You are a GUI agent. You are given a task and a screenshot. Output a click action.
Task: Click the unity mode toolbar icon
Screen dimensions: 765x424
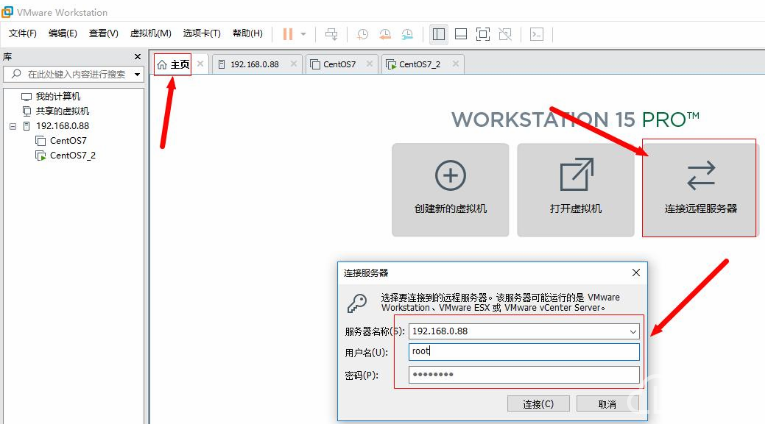tap(505, 34)
